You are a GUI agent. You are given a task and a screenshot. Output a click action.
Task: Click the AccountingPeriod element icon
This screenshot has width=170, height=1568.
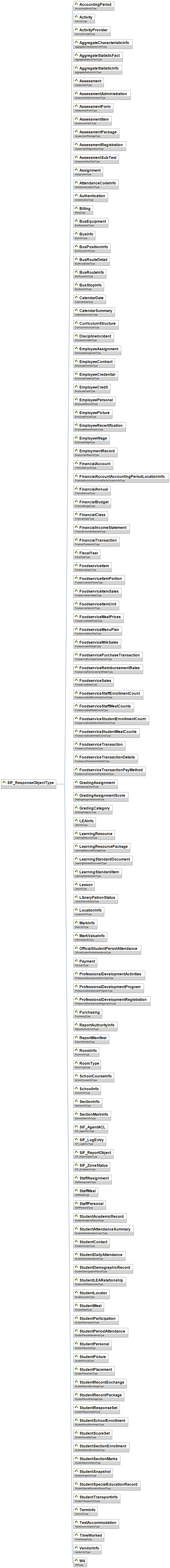pyautogui.click(x=76, y=4)
